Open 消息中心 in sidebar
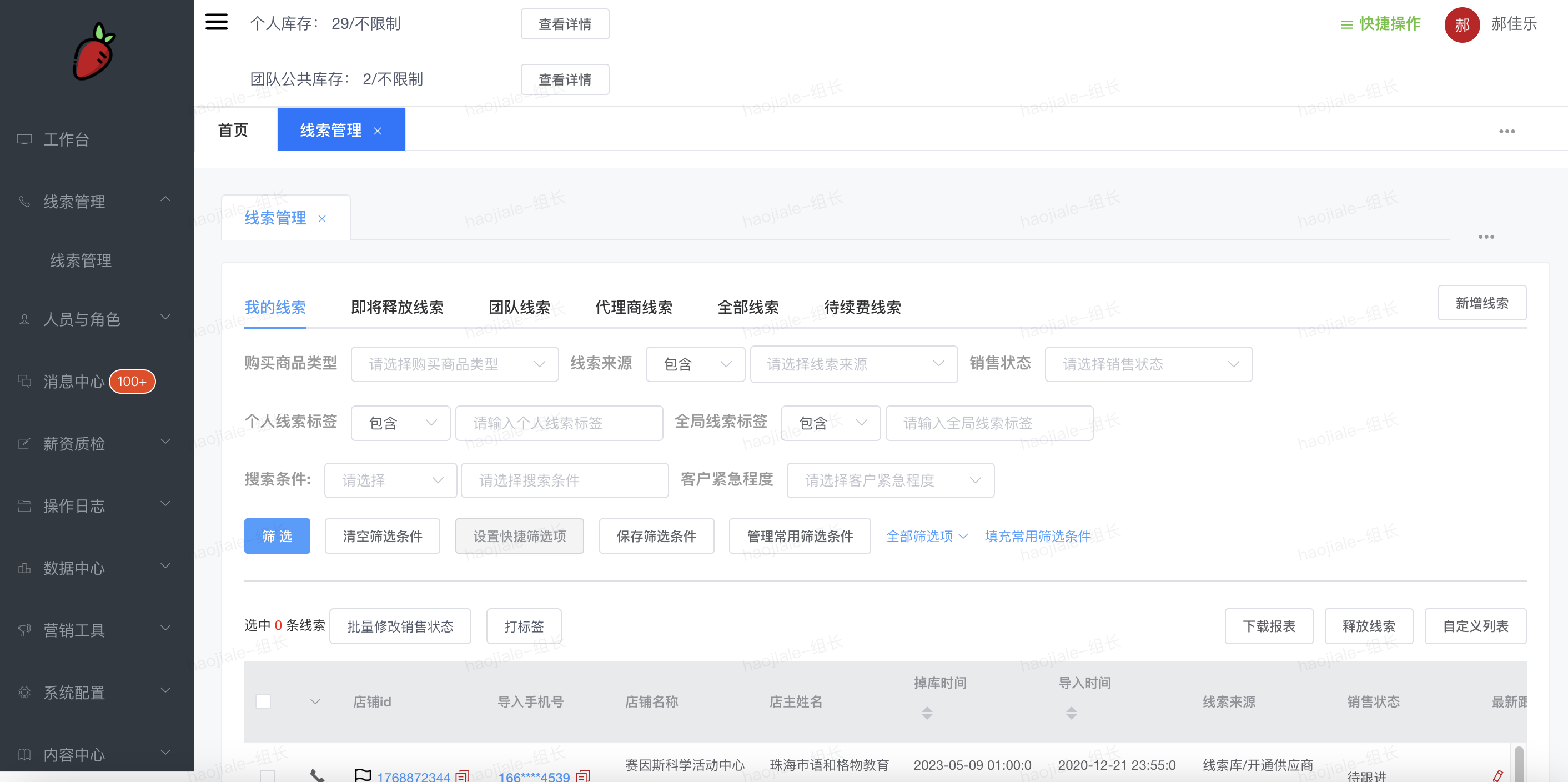This screenshot has height=782, width=1568. point(74,381)
